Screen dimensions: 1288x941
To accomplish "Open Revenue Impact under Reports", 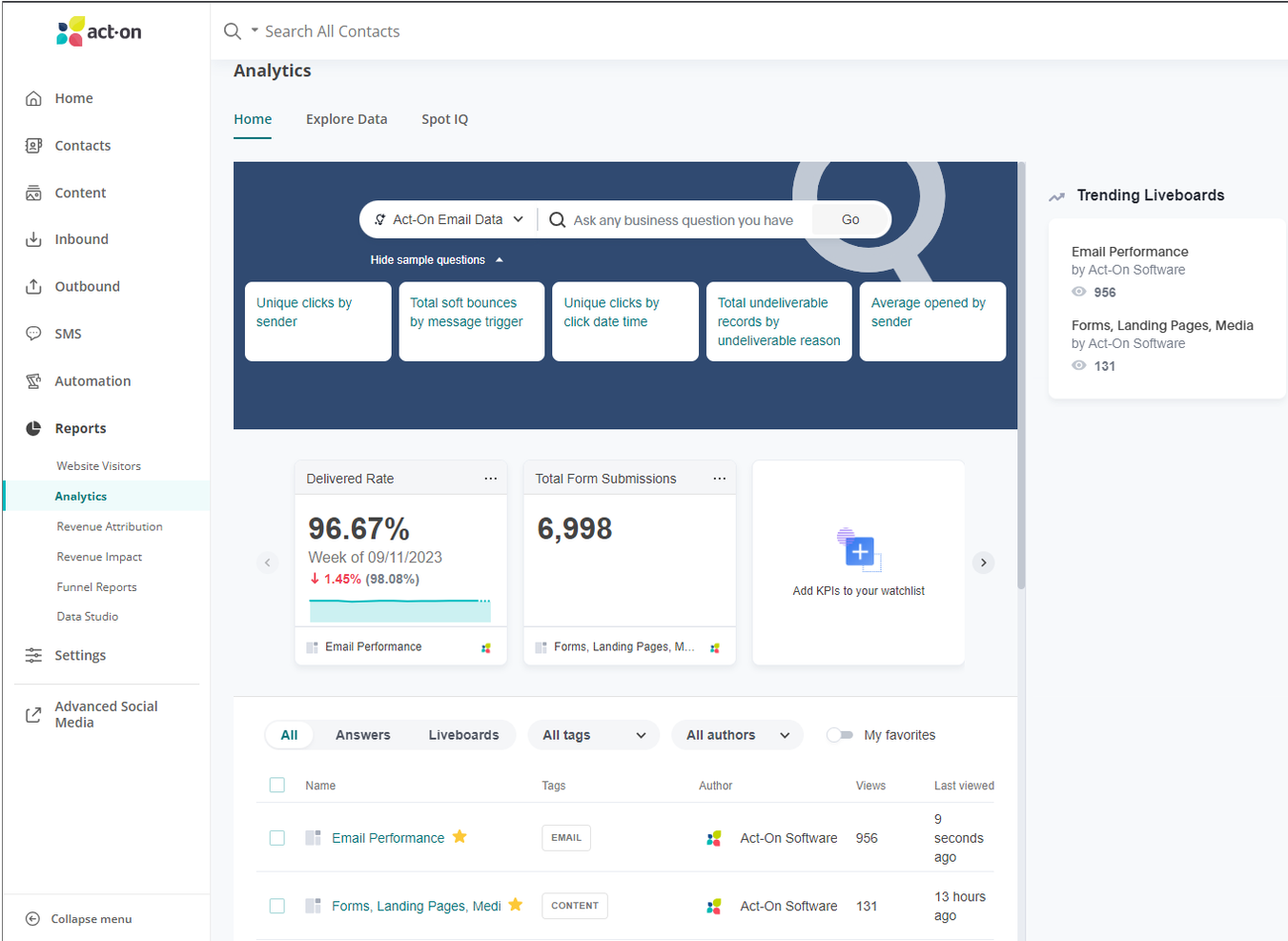I will (99, 557).
